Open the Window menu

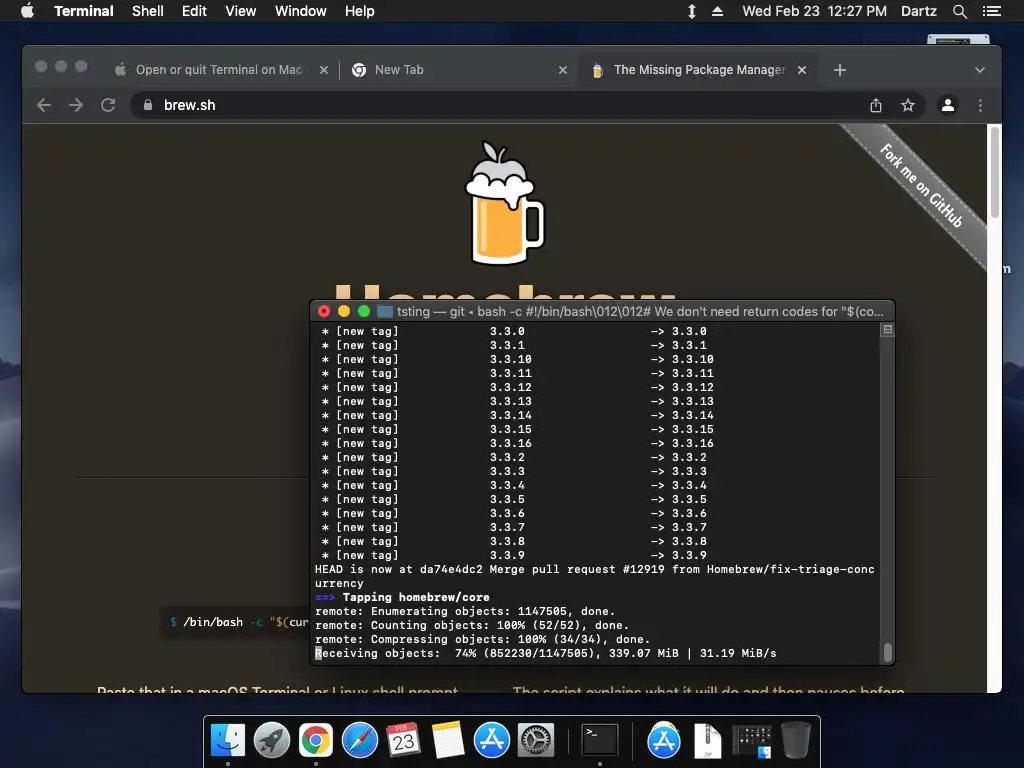coord(300,11)
